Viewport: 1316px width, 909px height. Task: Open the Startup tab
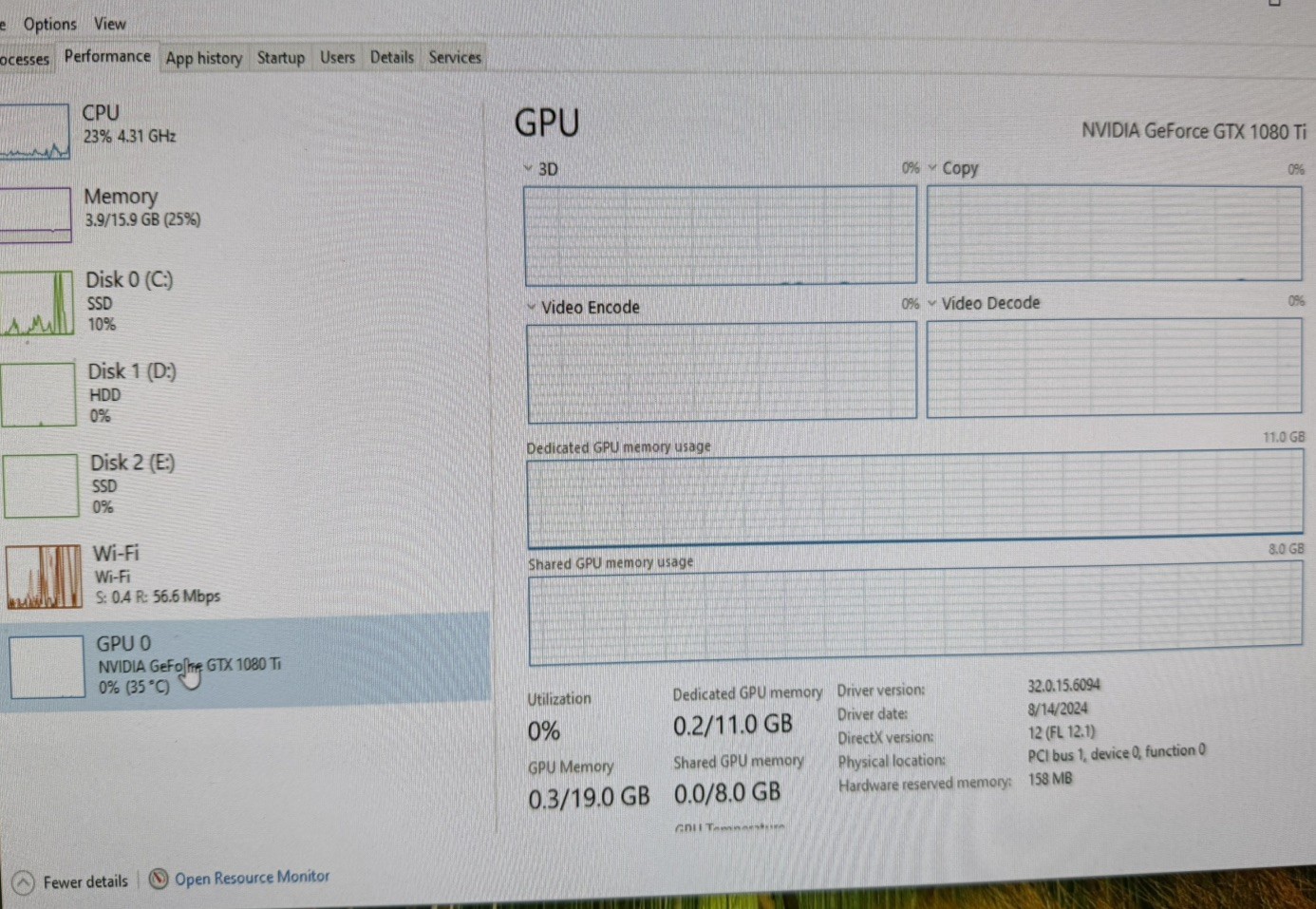coord(281,58)
